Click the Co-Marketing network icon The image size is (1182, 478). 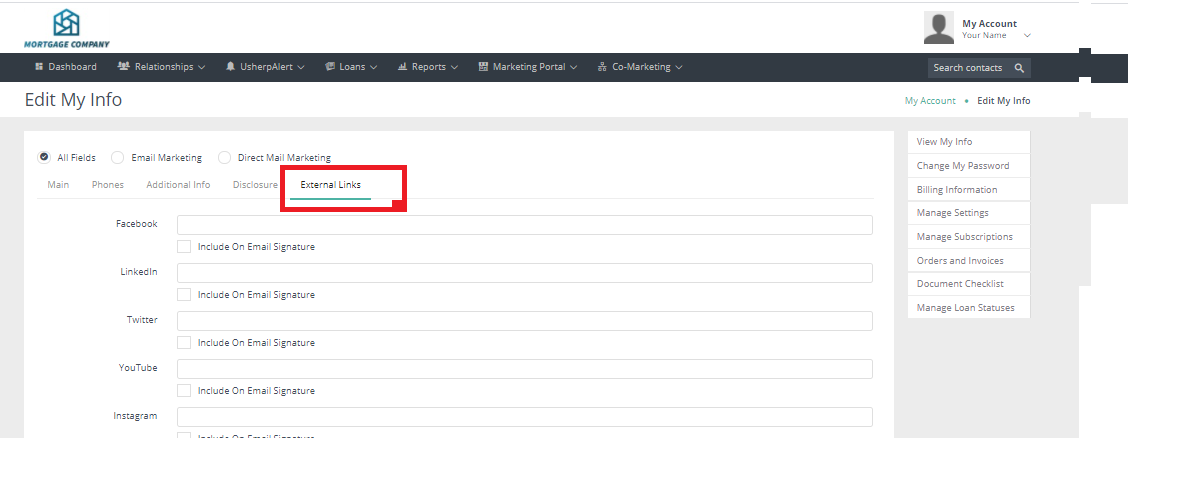click(602, 67)
